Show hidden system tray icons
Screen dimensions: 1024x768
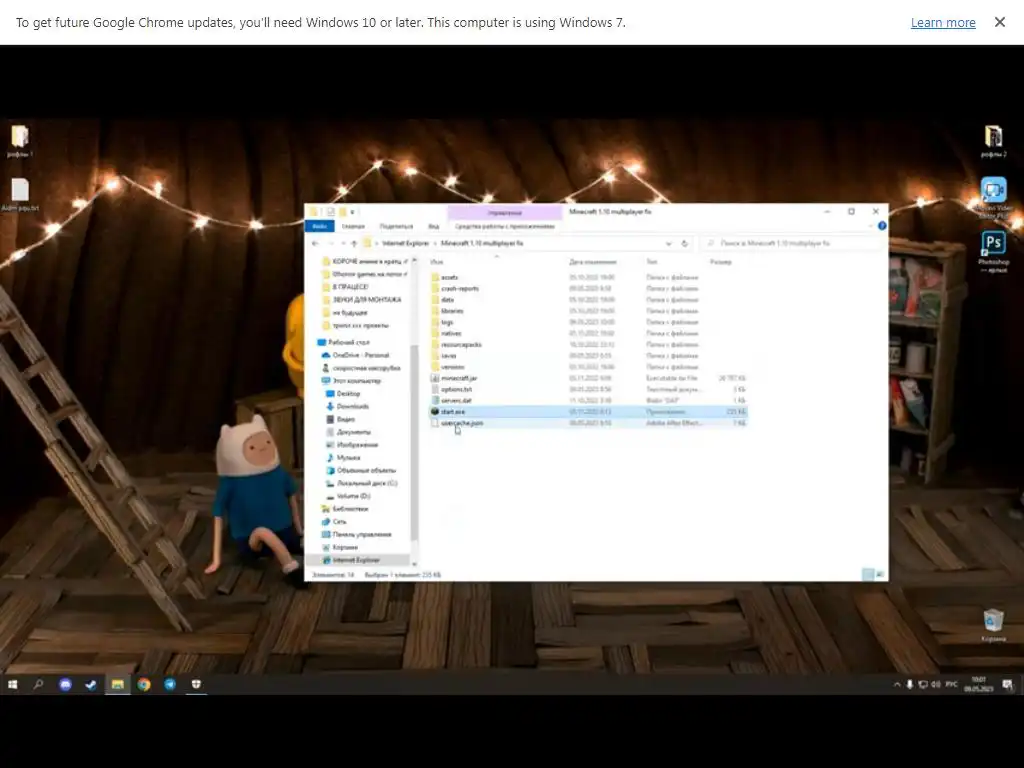897,684
